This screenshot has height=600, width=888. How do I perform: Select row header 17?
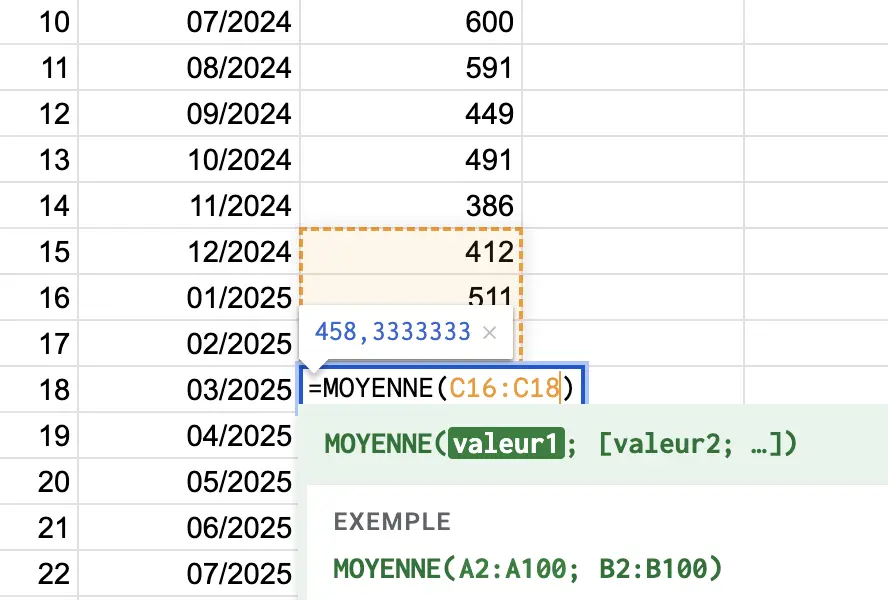[39, 343]
